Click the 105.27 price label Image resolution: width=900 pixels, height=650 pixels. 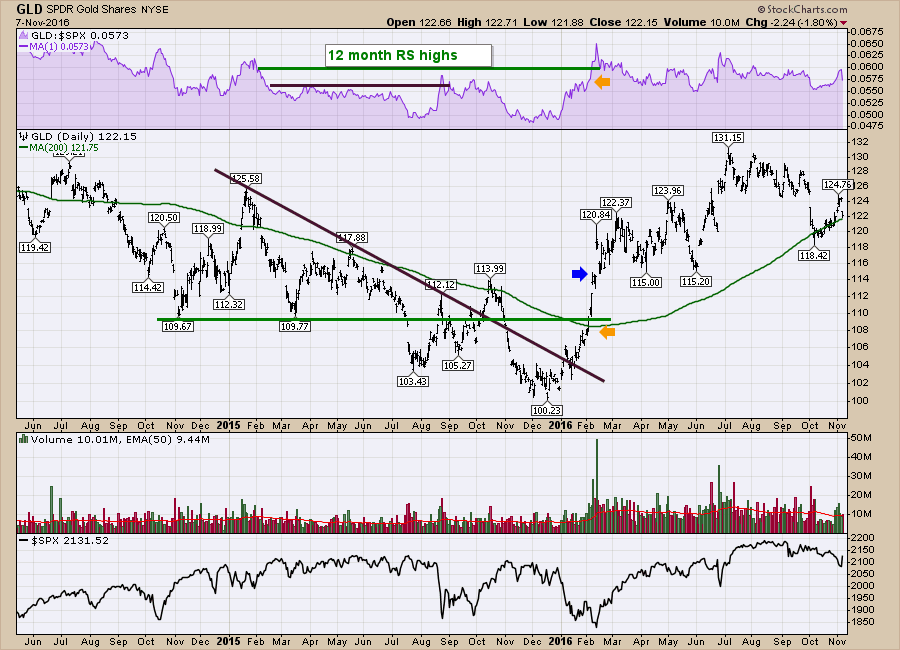[457, 365]
